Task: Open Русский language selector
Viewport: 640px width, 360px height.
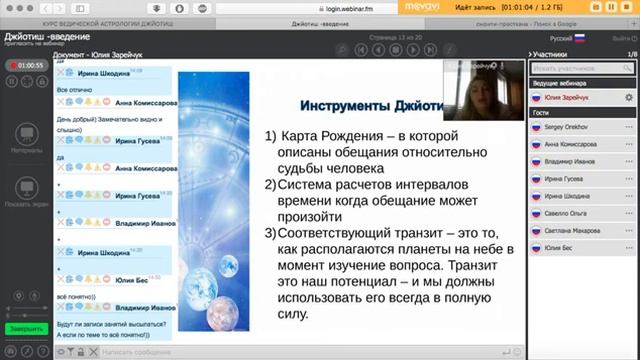Action: tap(567, 38)
